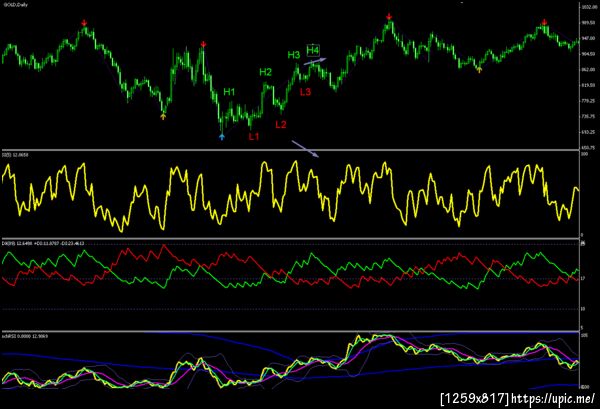Click the 947.00 price axis value
Screen dimensions: 600x409
click(x=588, y=38)
